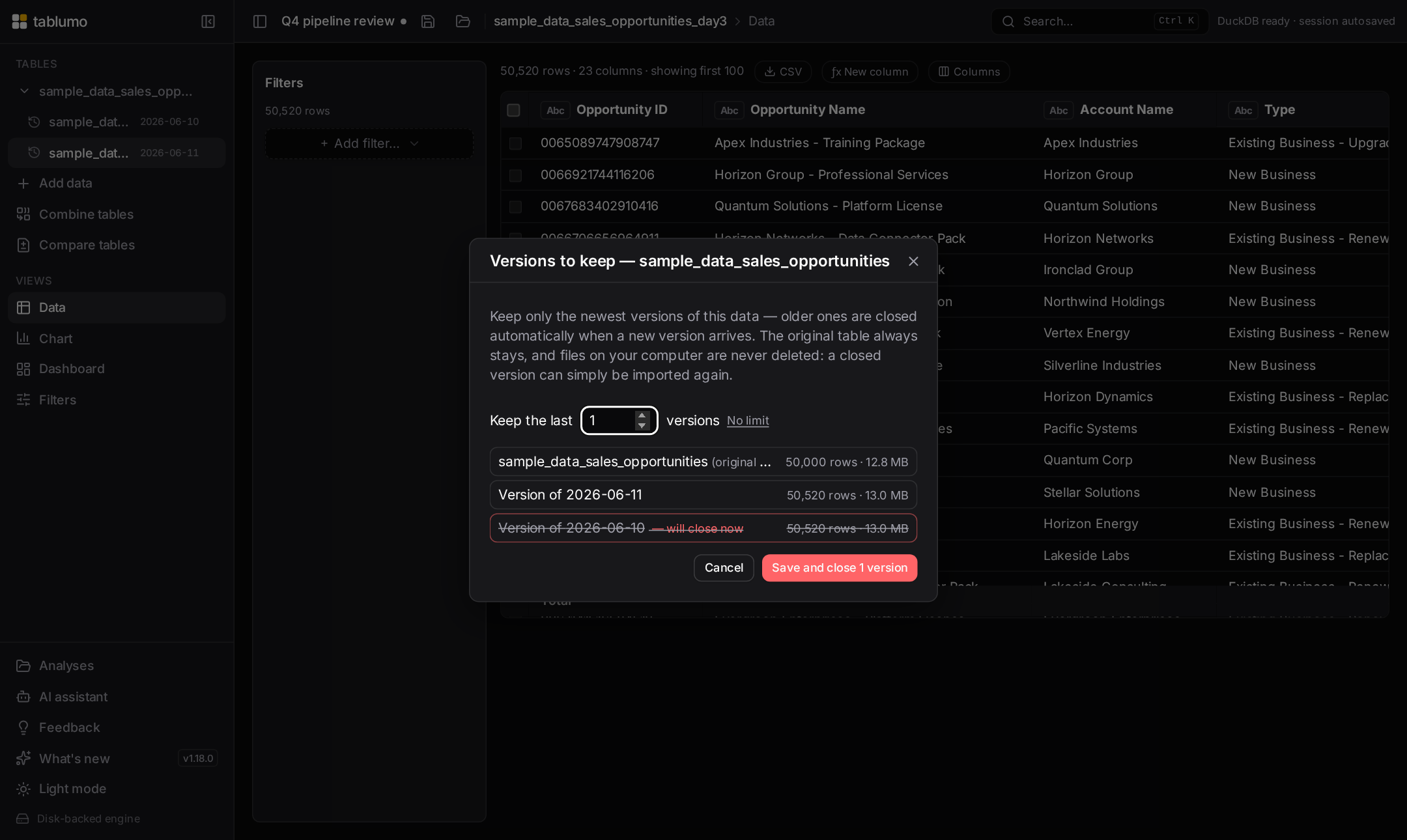Collapse the left sidebar panel icon
Screen dimensions: 1407x840
pyautogui.click(x=208, y=21)
